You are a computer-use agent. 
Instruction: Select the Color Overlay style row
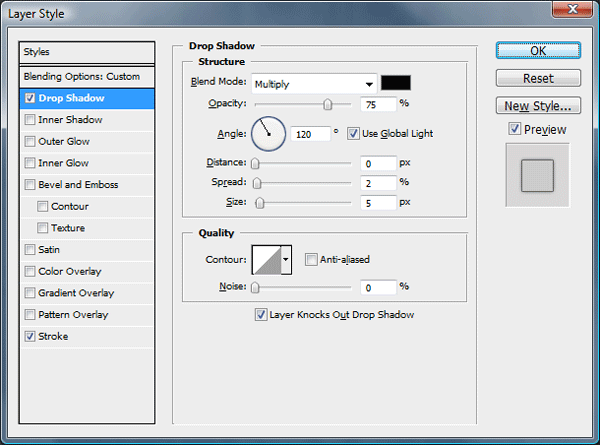click(87, 271)
